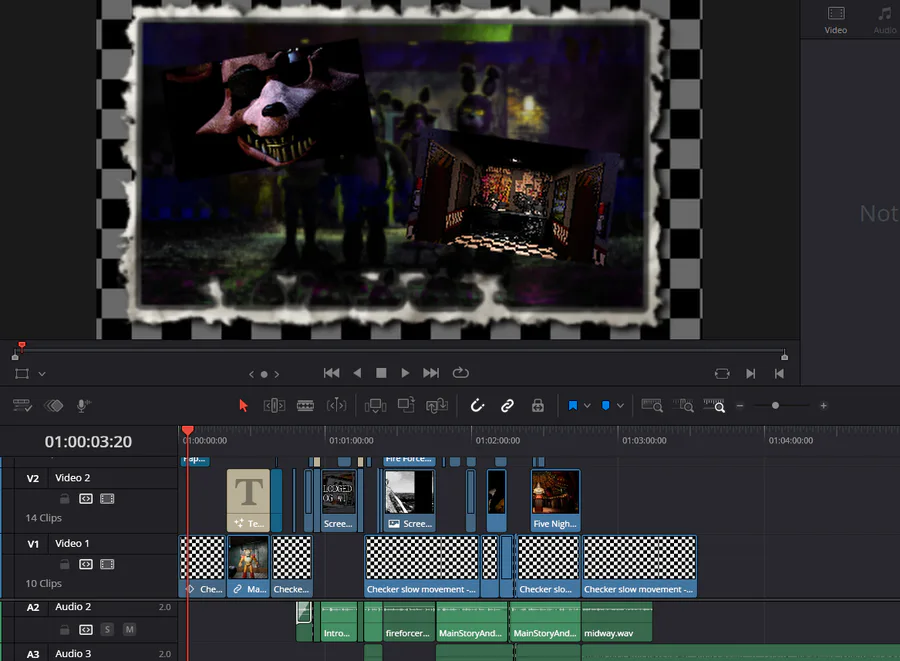Open the flag color dropdown arrow
Screen dimensions: 900x661
[587, 406]
